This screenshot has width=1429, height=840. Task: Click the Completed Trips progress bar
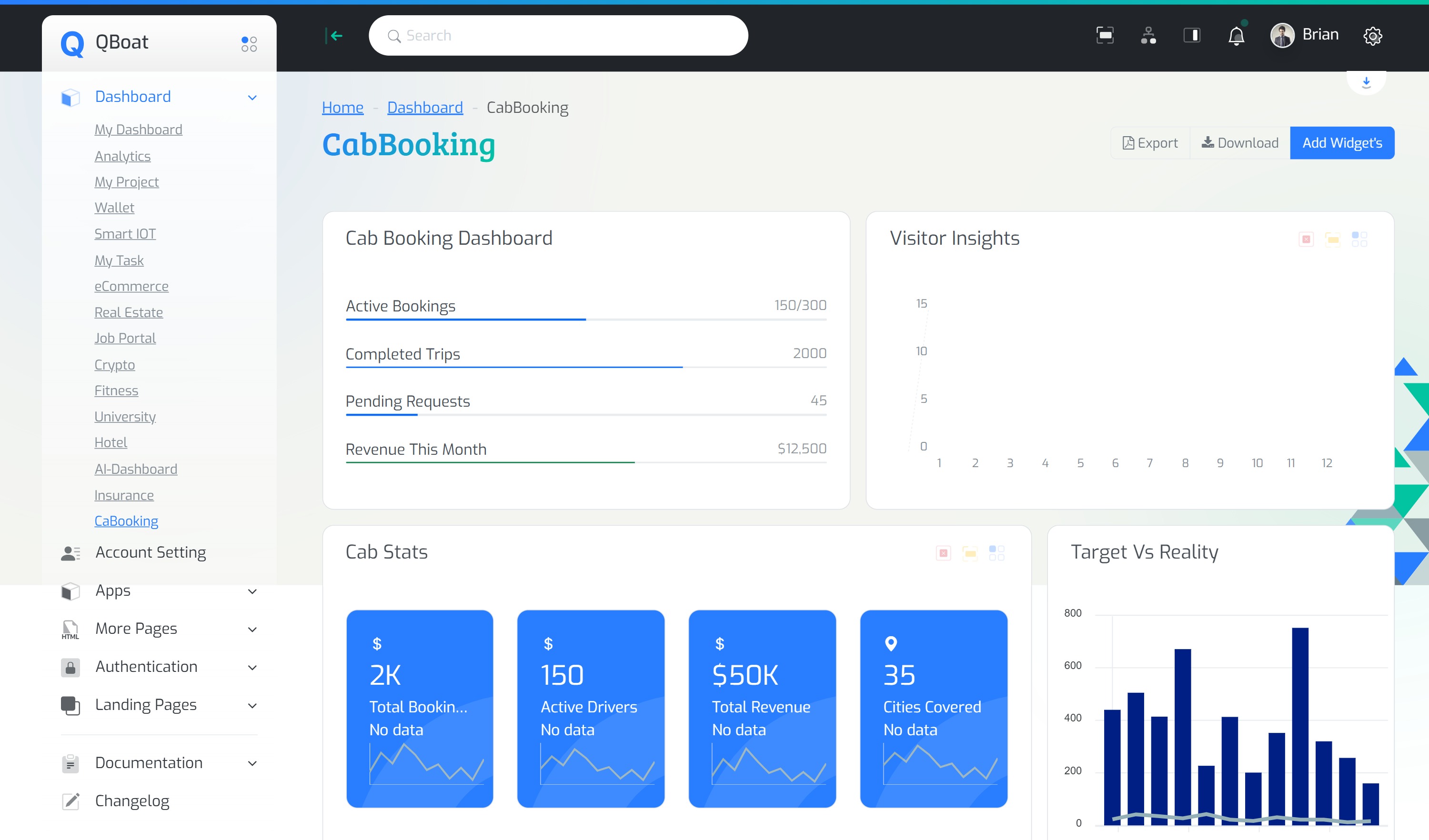click(586, 367)
